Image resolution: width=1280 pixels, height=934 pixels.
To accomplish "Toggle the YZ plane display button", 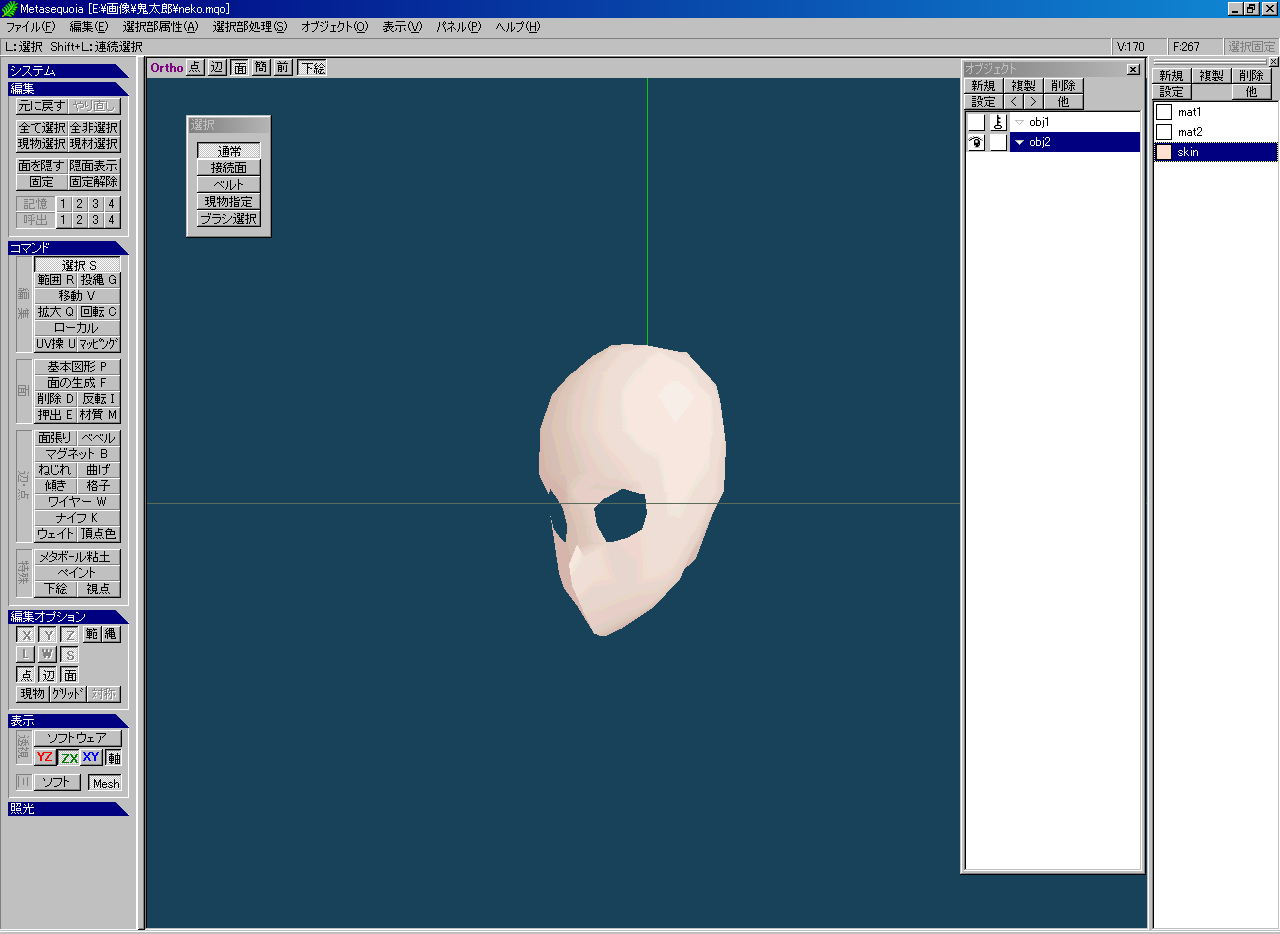I will 44,757.
